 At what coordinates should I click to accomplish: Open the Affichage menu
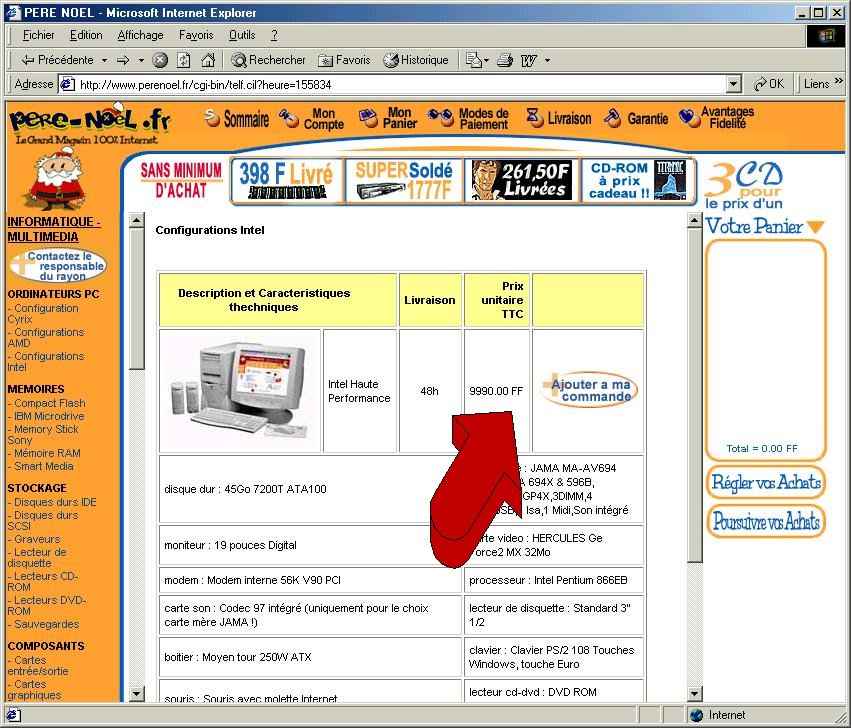pos(141,35)
